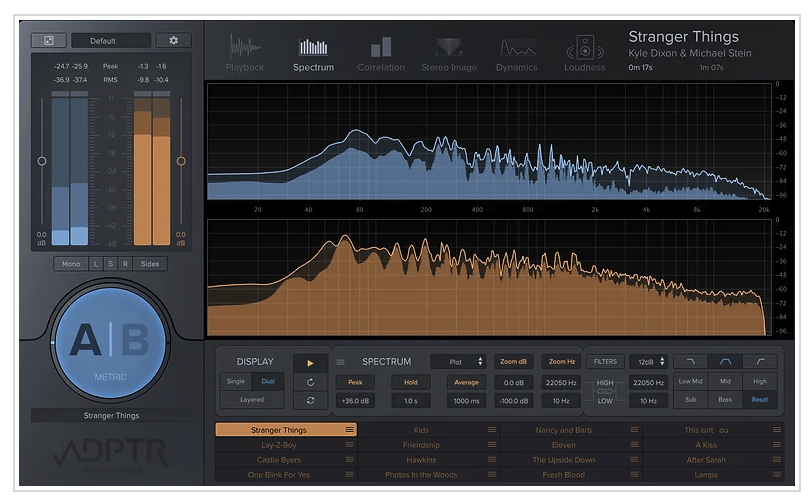Choose the Mid filter band
Image resolution: width=810 pixels, height=500 pixels.
[725, 381]
